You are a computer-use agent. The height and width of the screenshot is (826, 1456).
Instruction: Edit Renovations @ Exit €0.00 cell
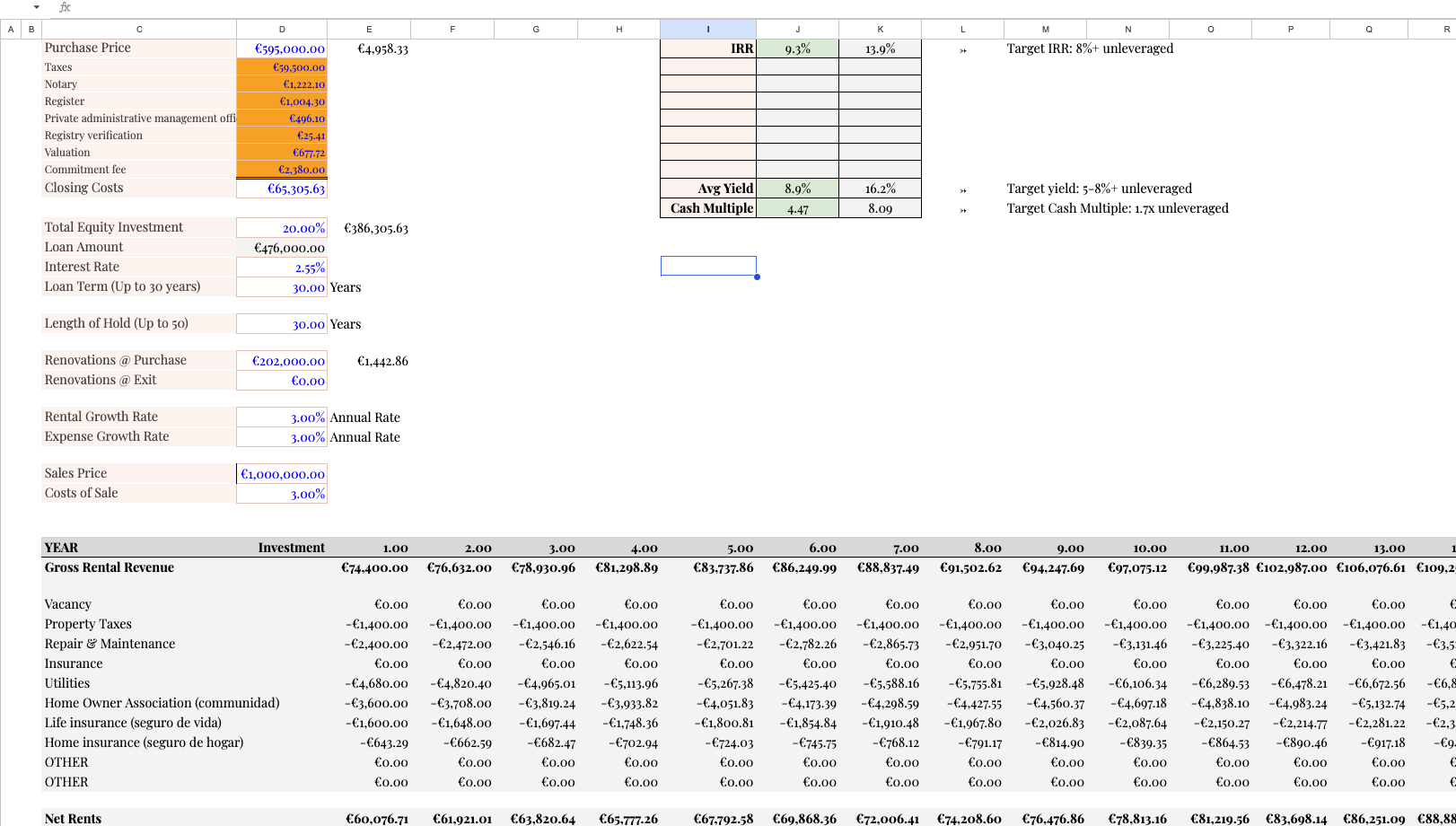pyautogui.click(x=282, y=381)
